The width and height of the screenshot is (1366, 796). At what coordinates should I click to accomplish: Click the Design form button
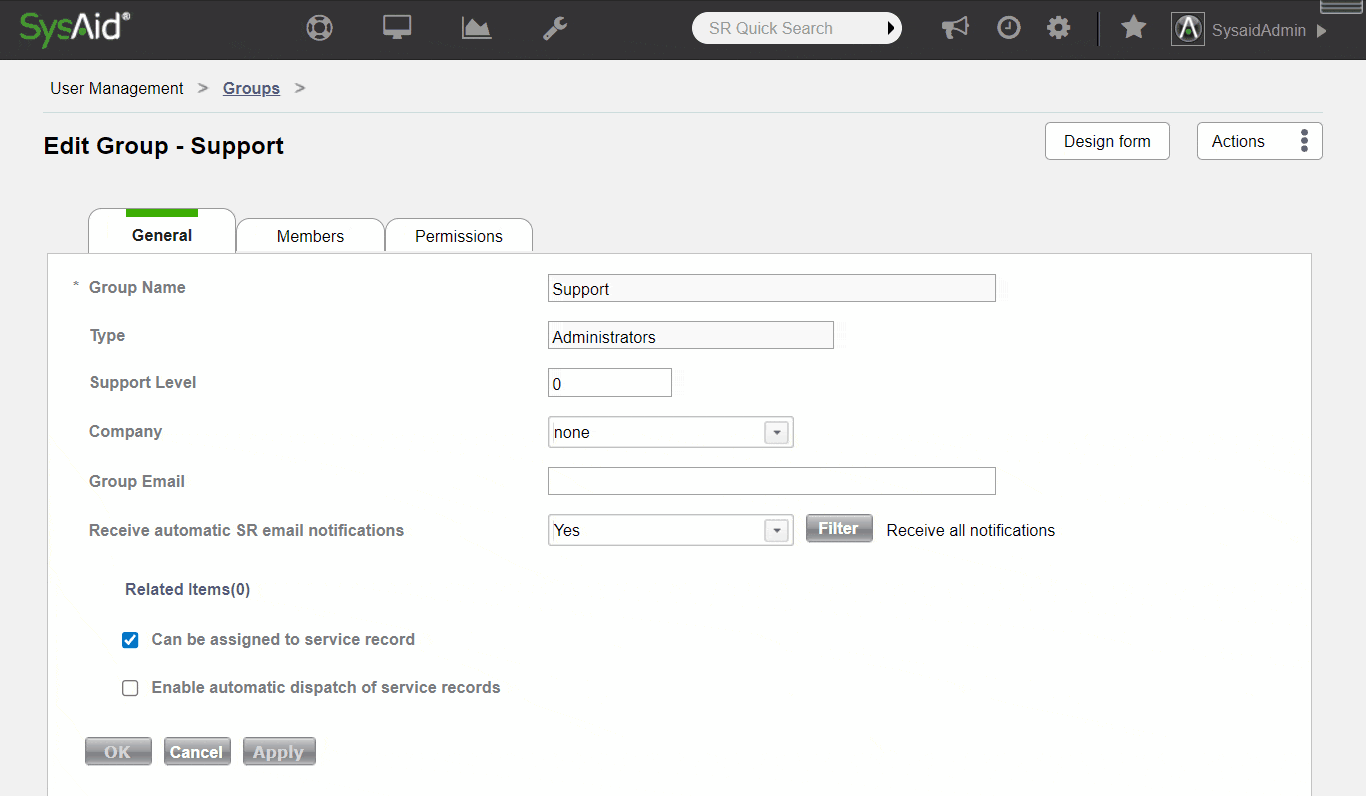1107,141
